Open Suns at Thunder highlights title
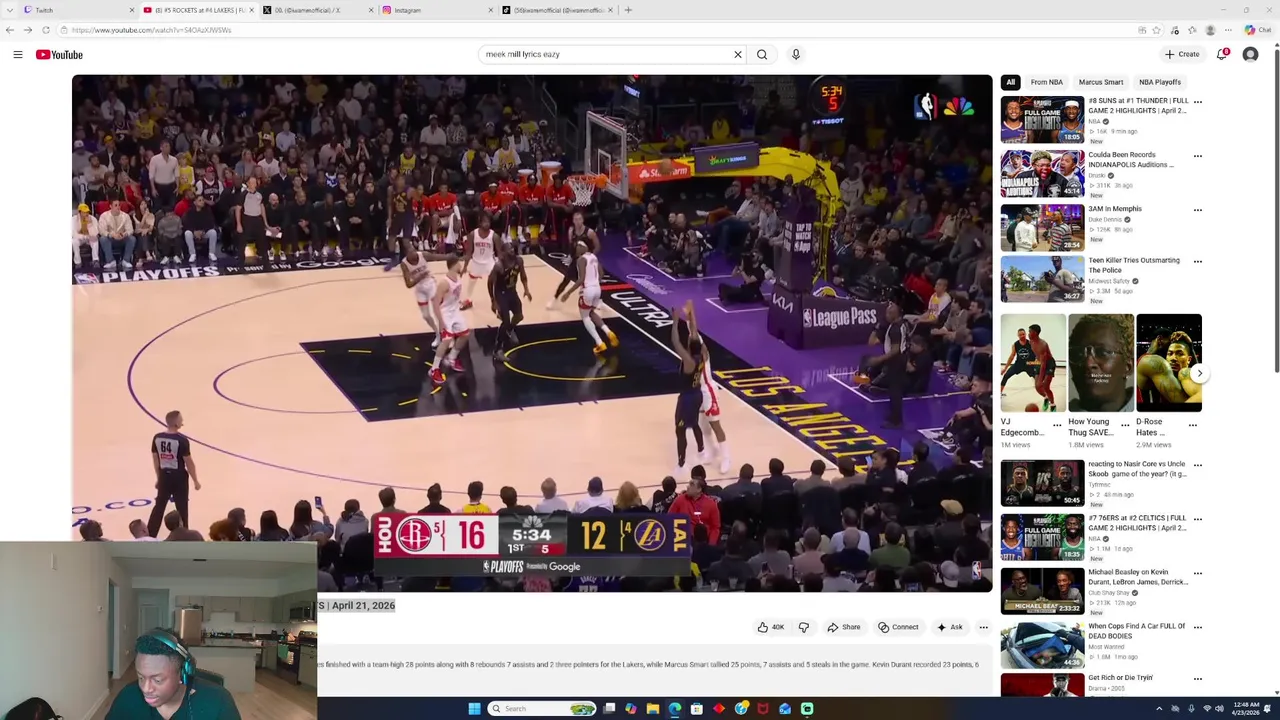This screenshot has width=1280, height=720. pos(1138,105)
